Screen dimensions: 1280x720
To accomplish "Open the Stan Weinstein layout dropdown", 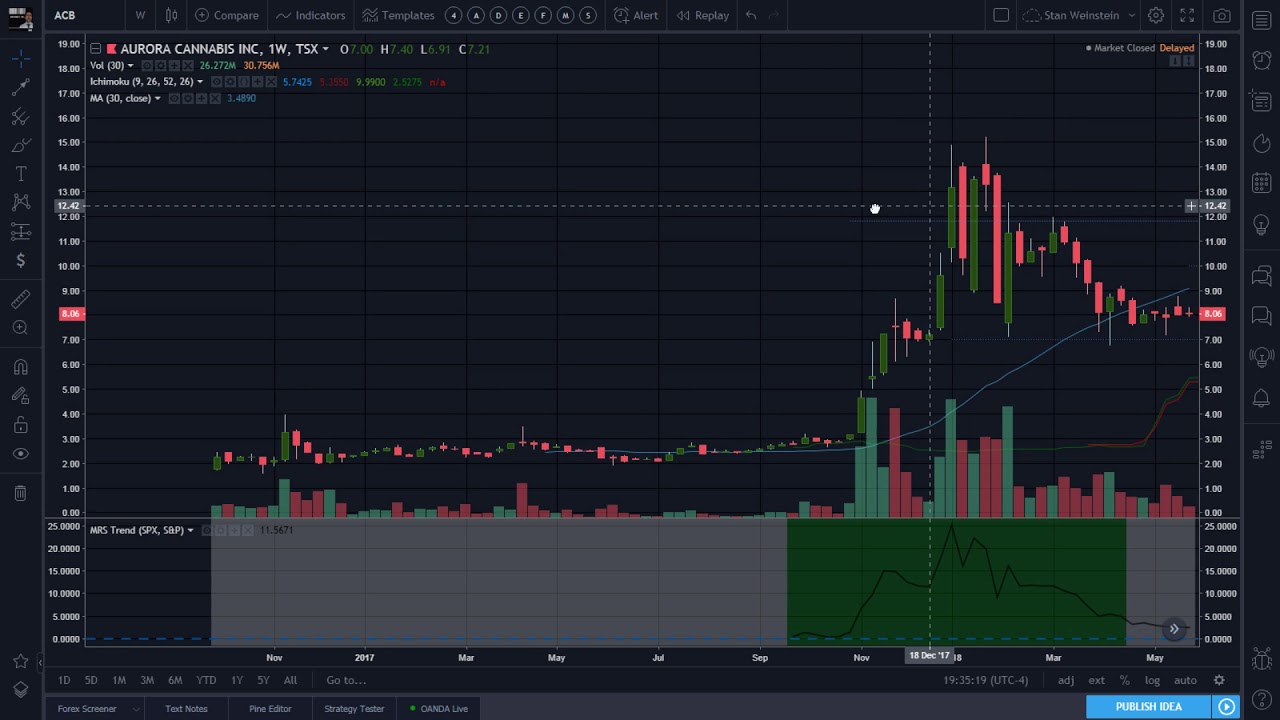I will 1081,15.
